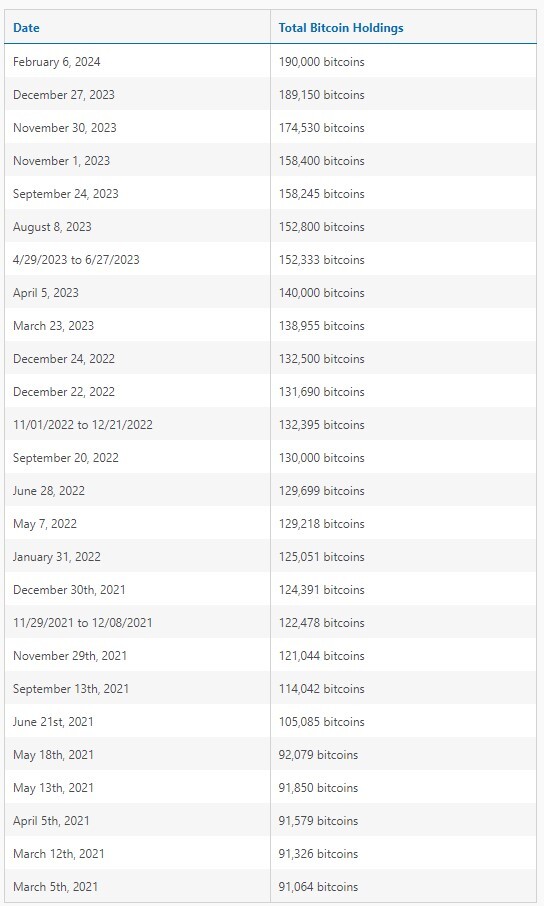
Task: Click the 174,530 bitcoins value
Action: [321, 128]
